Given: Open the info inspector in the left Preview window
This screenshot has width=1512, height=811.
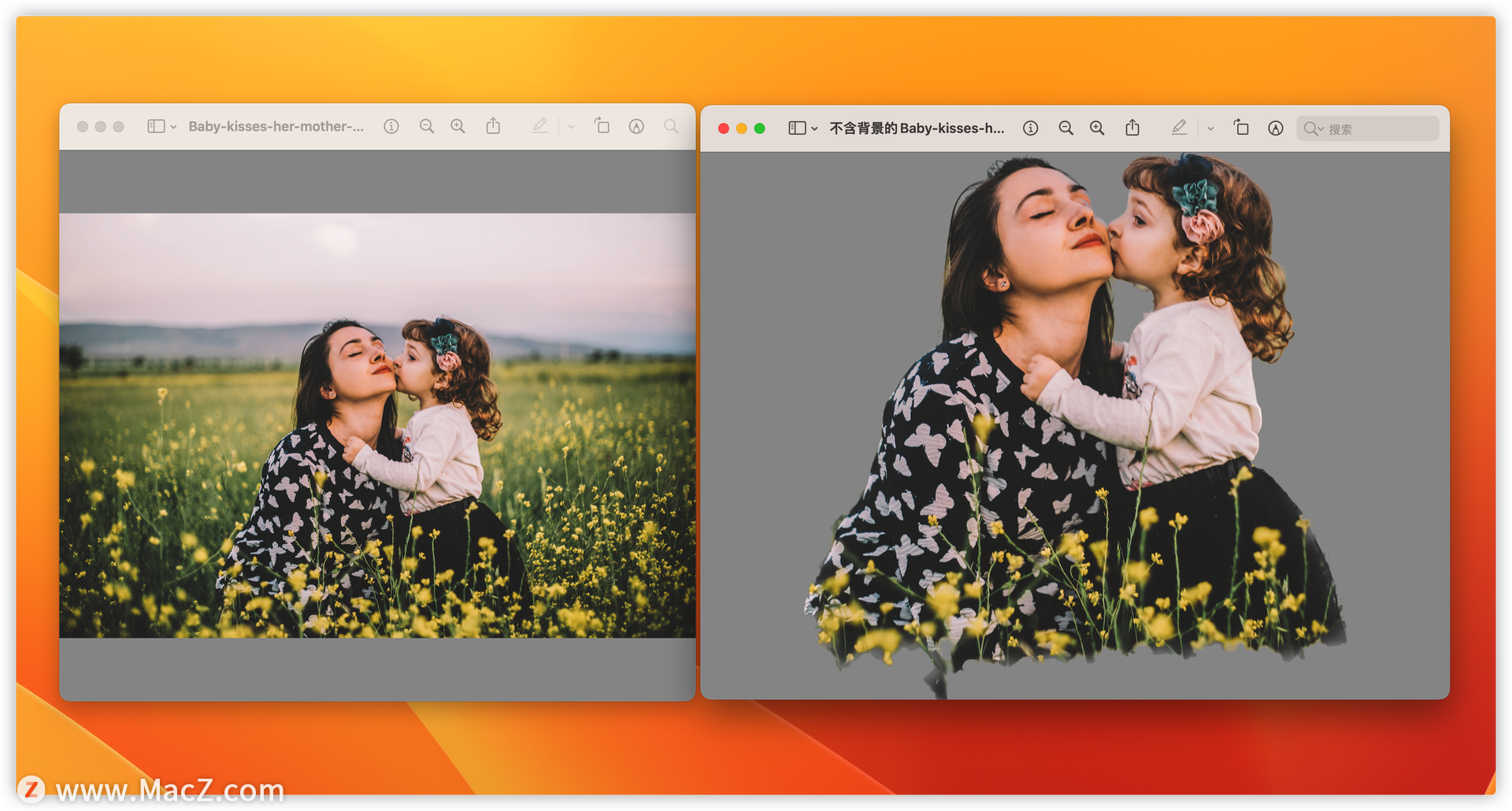Looking at the screenshot, I should 391,127.
